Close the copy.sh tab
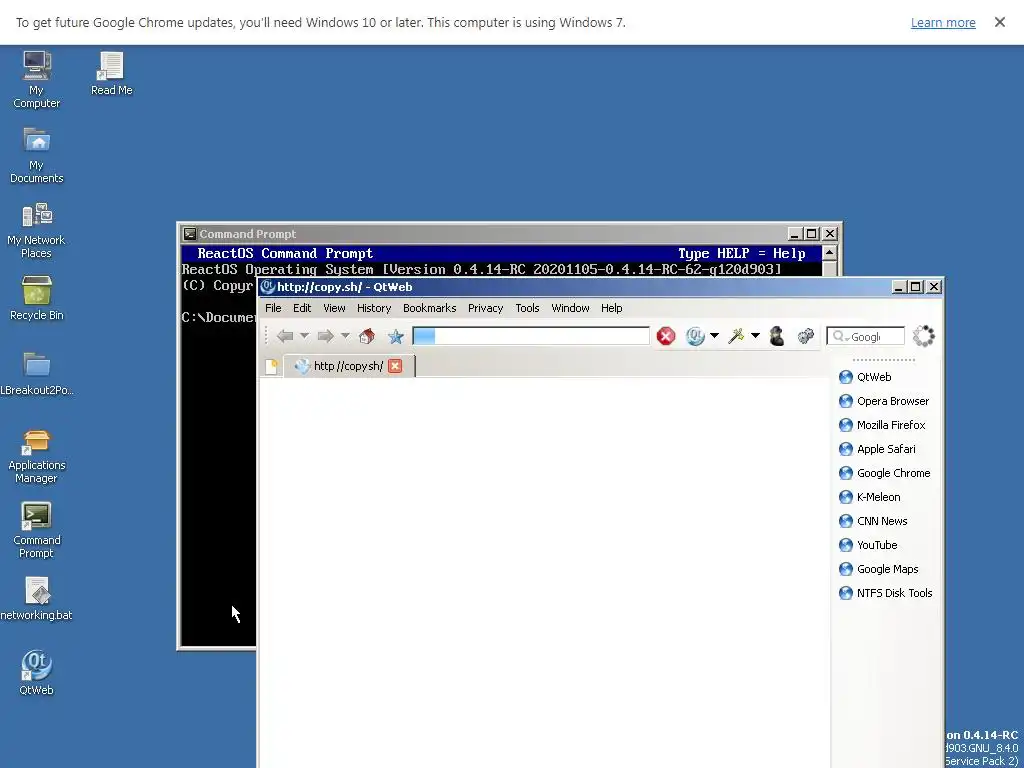This screenshot has height=768, width=1024. 394,366
